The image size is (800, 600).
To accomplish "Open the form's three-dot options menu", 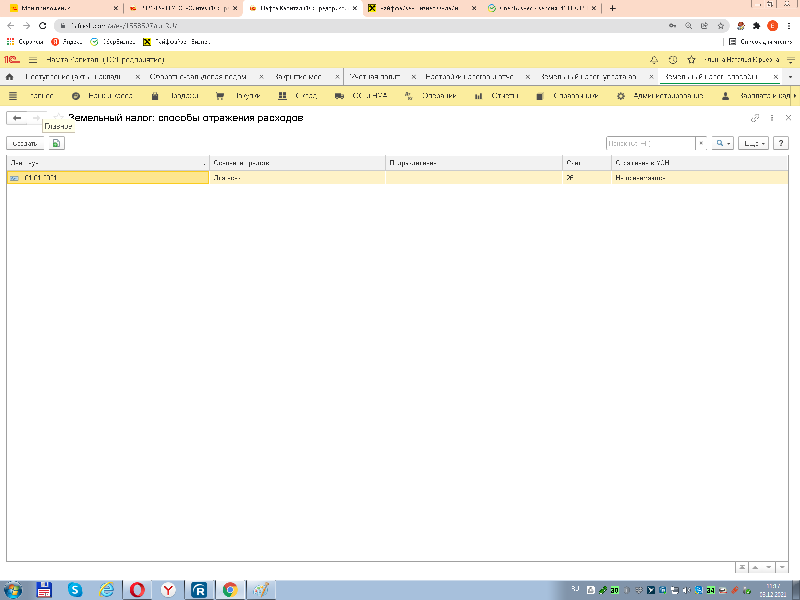I will point(772,118).
